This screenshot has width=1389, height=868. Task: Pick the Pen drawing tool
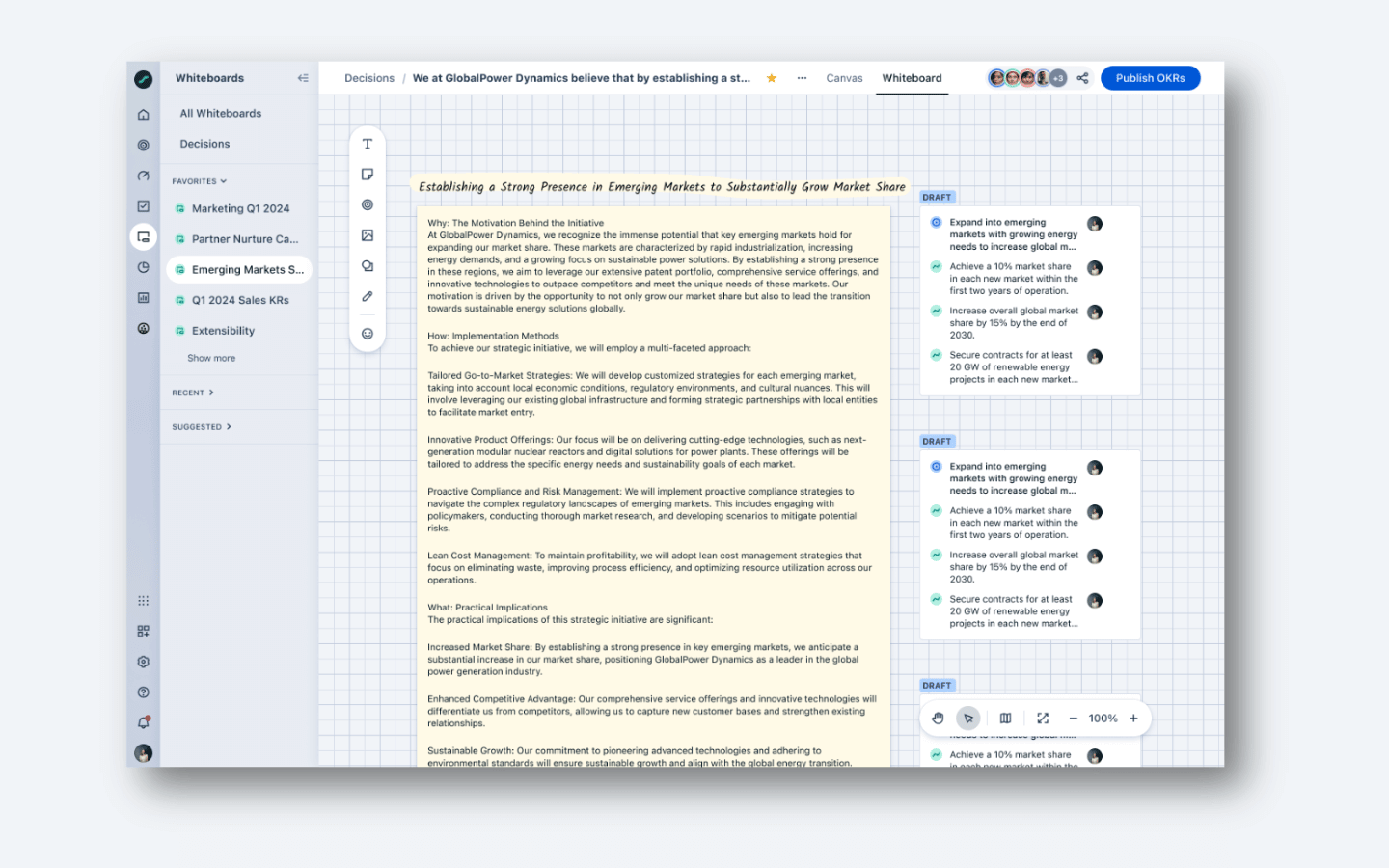368,296
